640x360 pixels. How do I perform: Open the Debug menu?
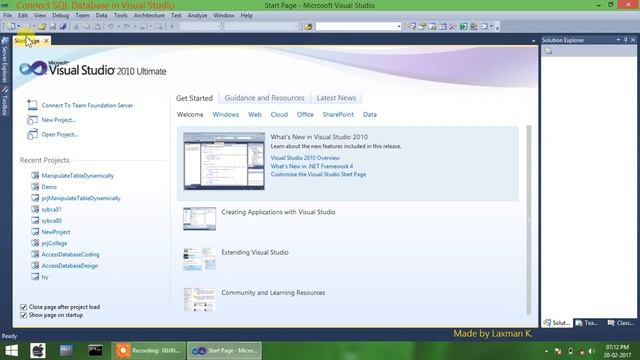pyautogui.click(x=60, y=16)
